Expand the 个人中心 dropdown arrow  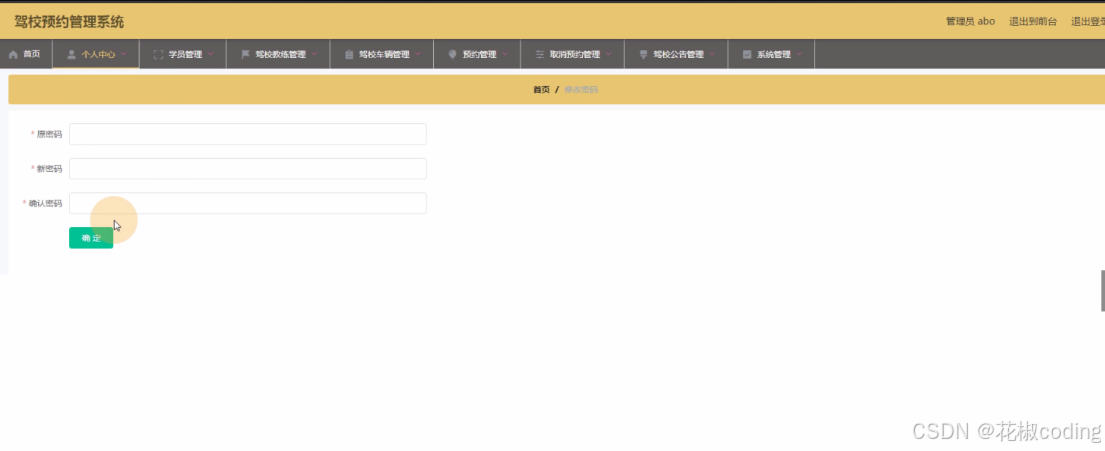[x=123, y=54]
